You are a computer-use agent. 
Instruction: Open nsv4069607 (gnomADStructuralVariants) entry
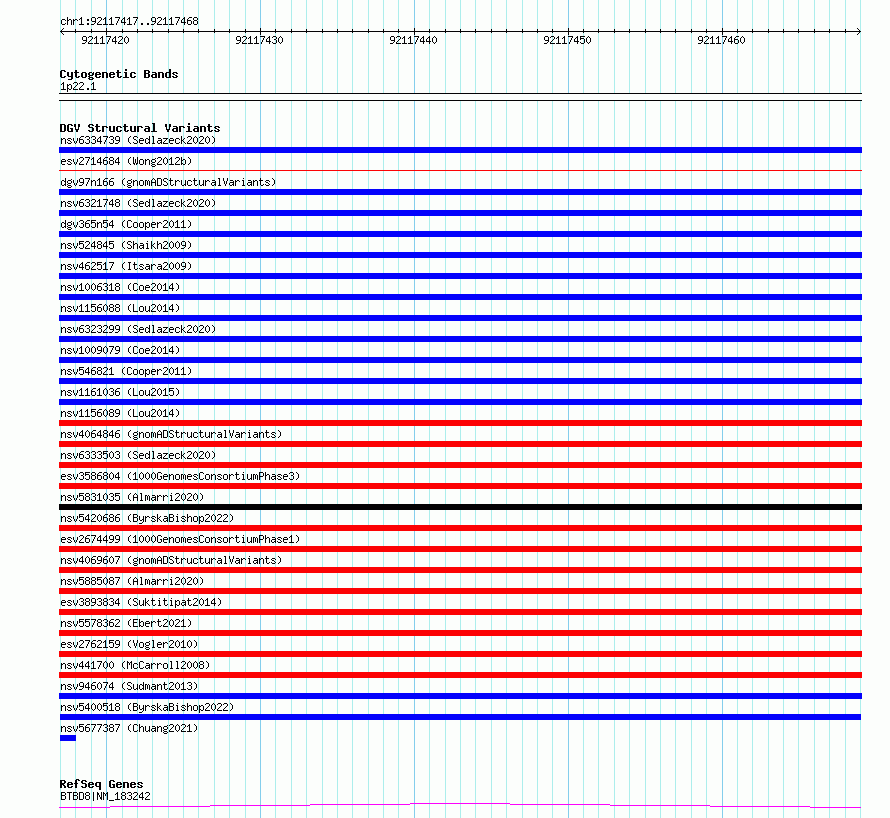pos(171,560)
